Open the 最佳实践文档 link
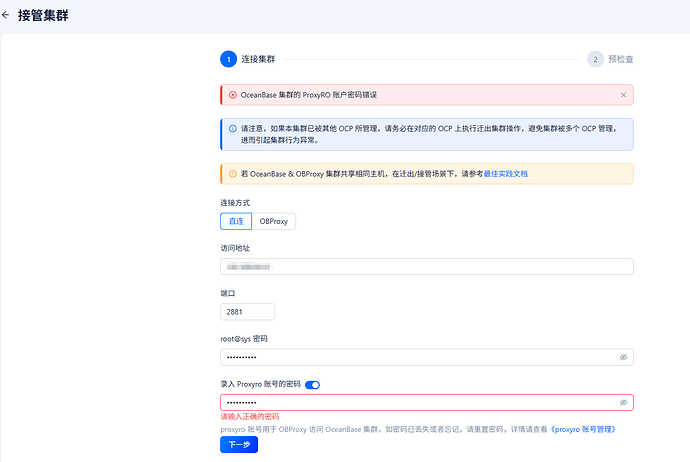Viewport: 690px width, 462px height. (505, 174)
